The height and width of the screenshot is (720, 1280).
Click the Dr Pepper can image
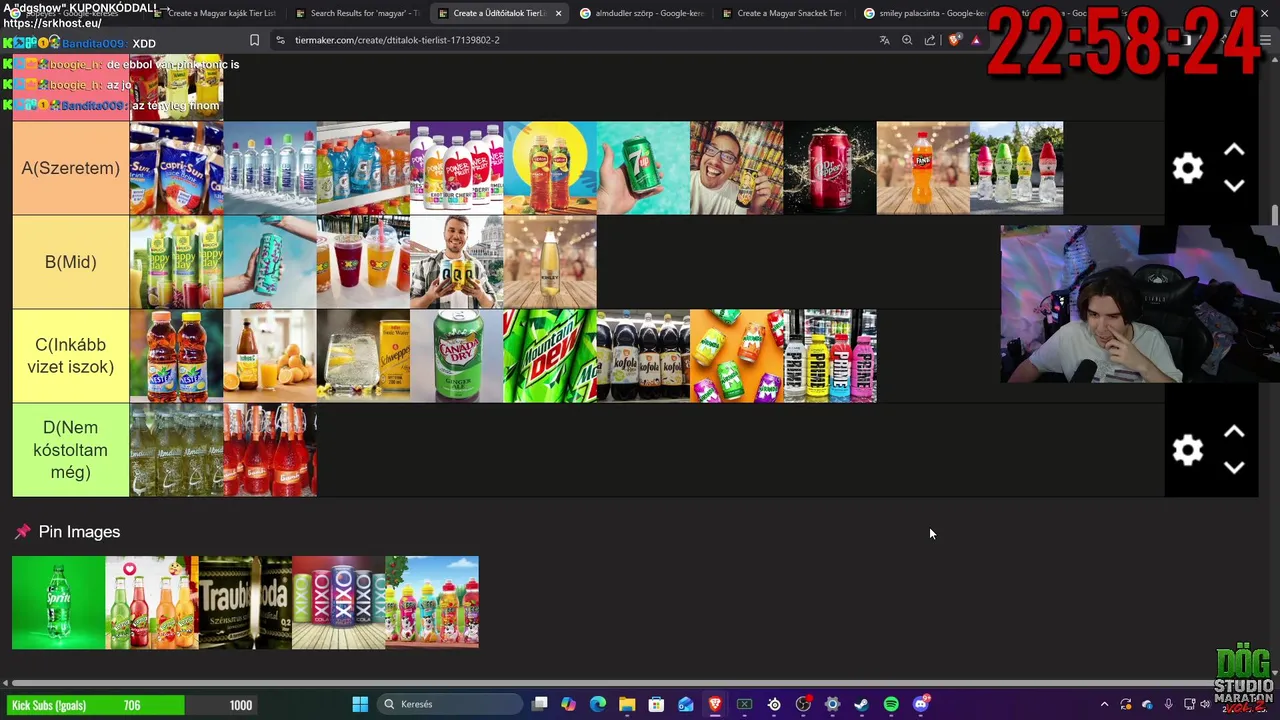[830, 168]
